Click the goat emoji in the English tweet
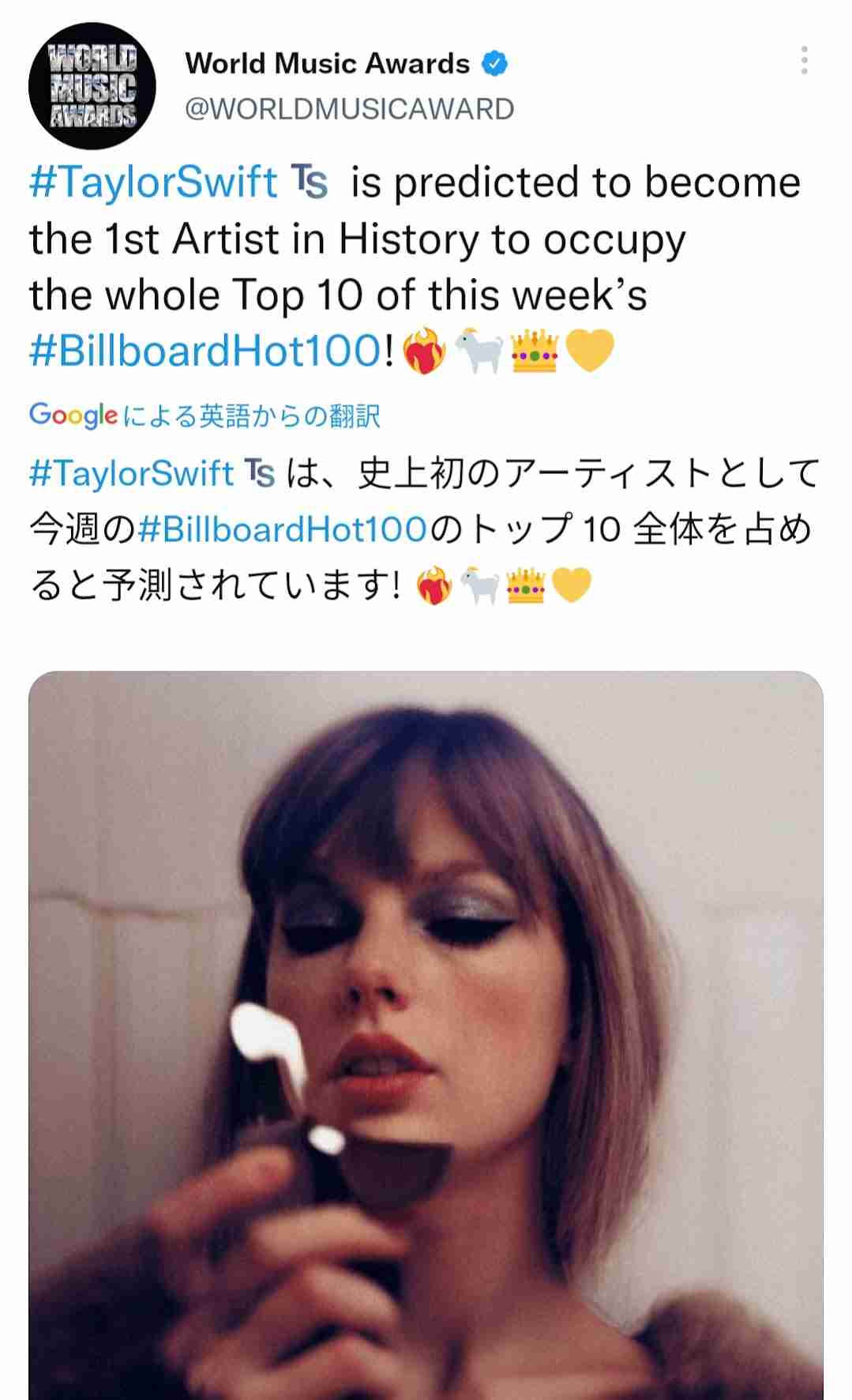Image resolution: width=852 pixels, height=1400 pixels. pos(479,350)
